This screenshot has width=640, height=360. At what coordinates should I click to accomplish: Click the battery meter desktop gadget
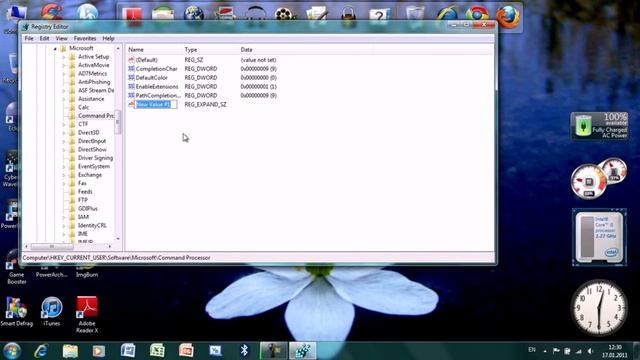(600, 126)
